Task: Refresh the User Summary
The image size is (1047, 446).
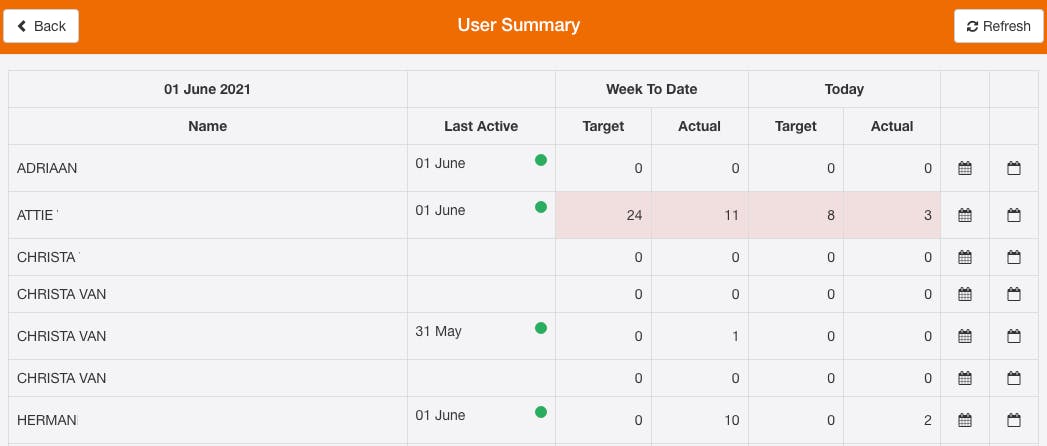Action: click(x=998, y=26)
